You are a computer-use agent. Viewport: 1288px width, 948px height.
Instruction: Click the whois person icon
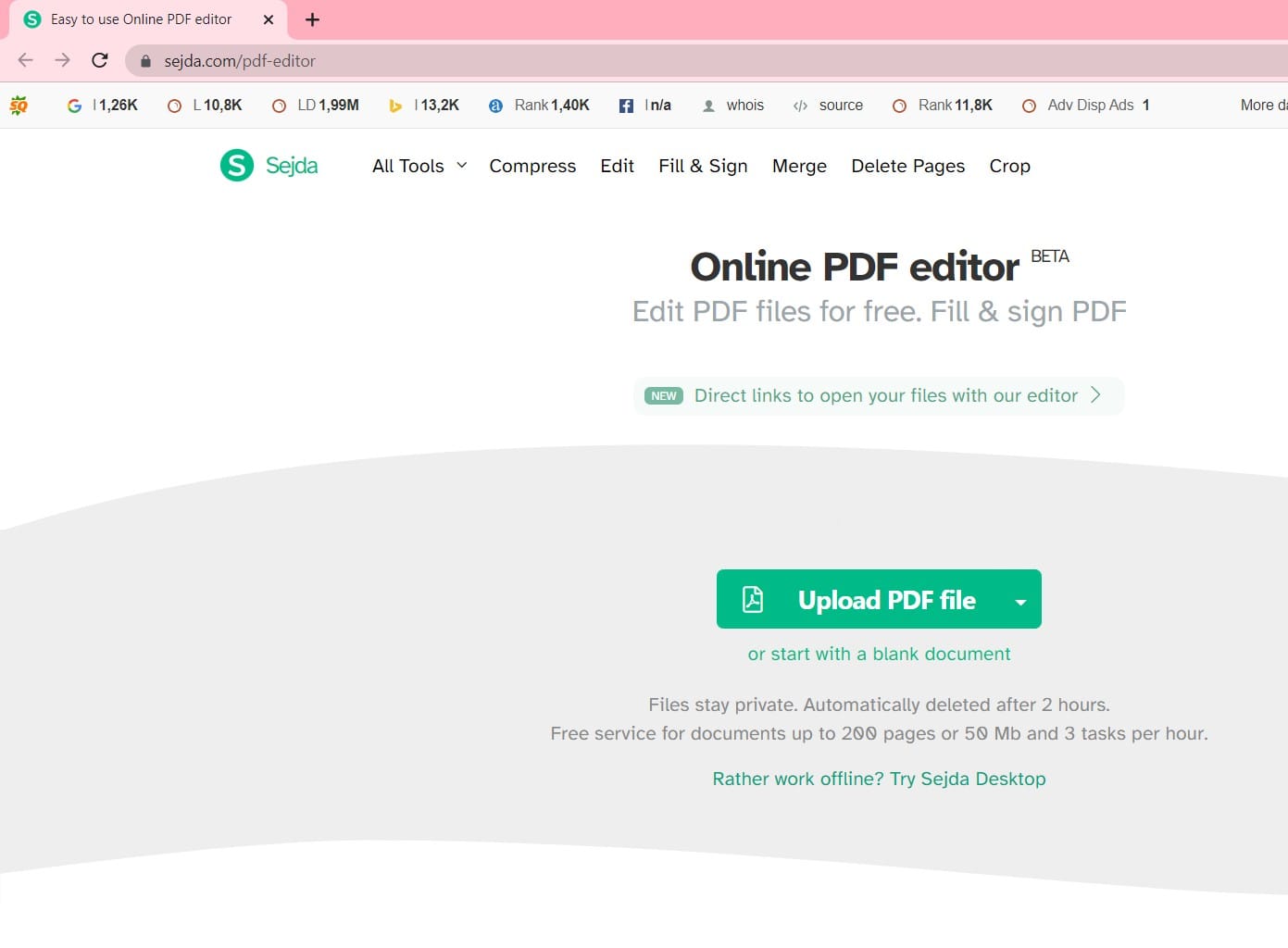coord(708,106)
